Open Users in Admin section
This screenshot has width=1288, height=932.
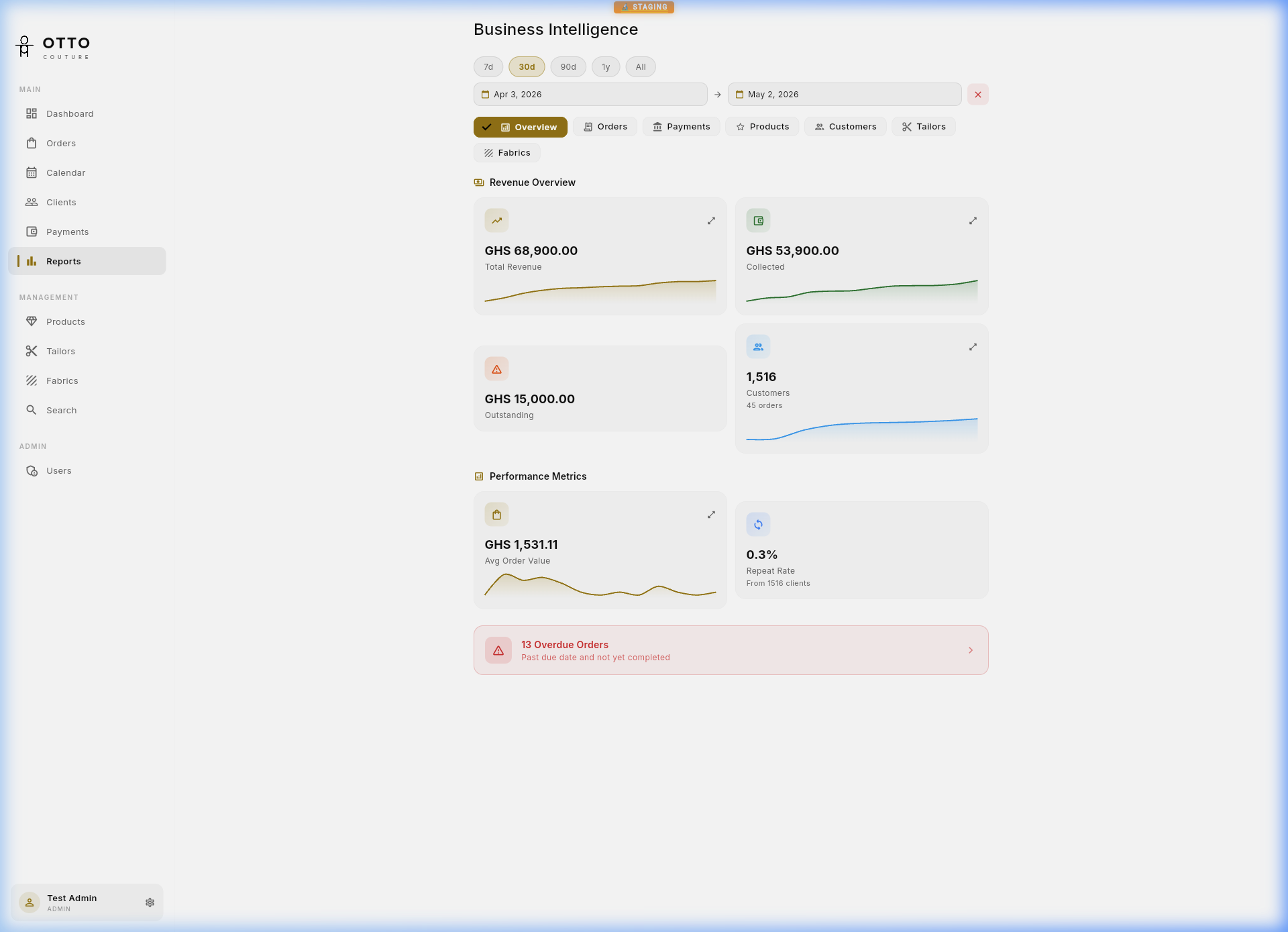click(x=87, y=470)
